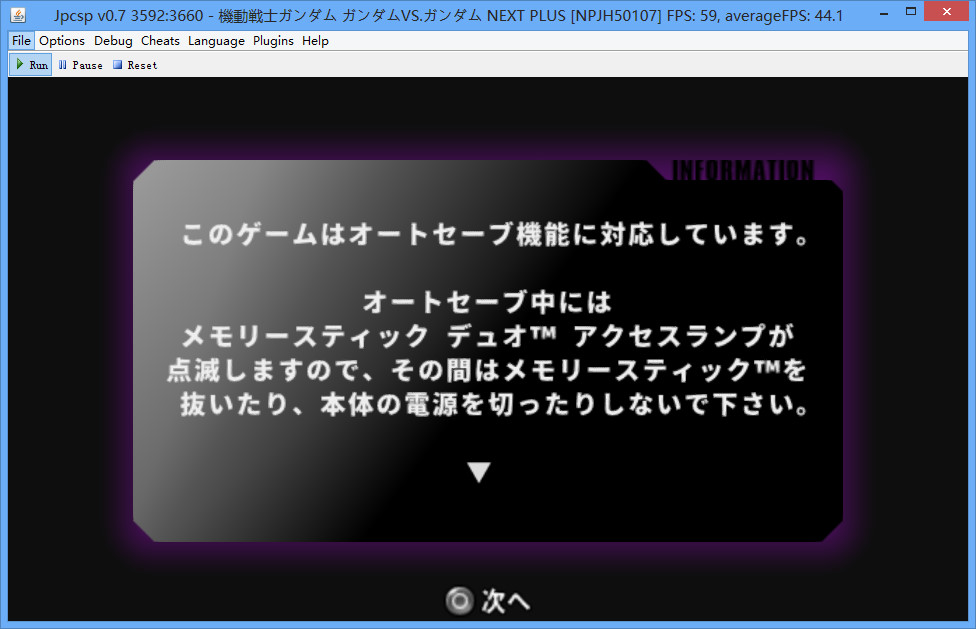
Task: Click the Jpcsp window title text
Action: tap(448, 16)
